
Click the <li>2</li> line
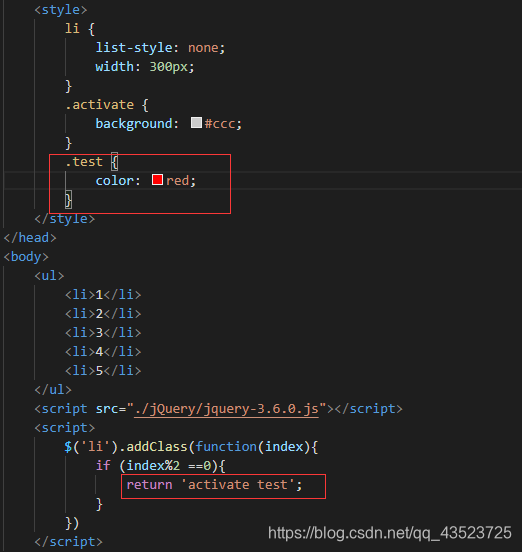(x=103, y=314)
